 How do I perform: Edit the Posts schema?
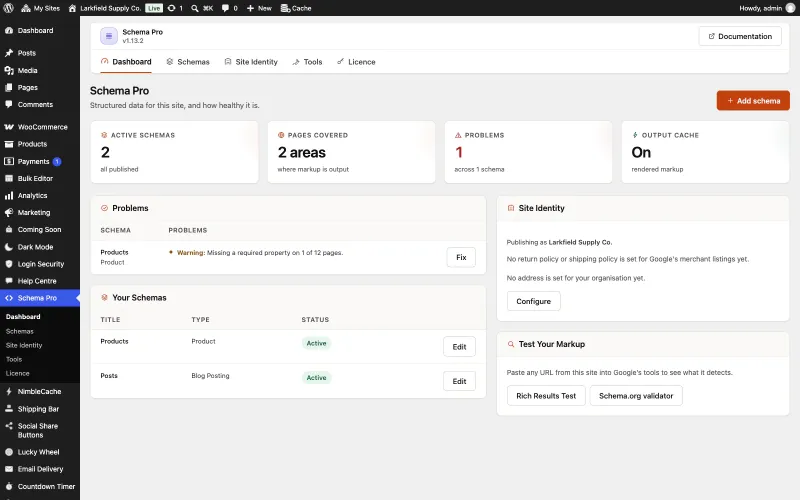click(x=459, y=381)
